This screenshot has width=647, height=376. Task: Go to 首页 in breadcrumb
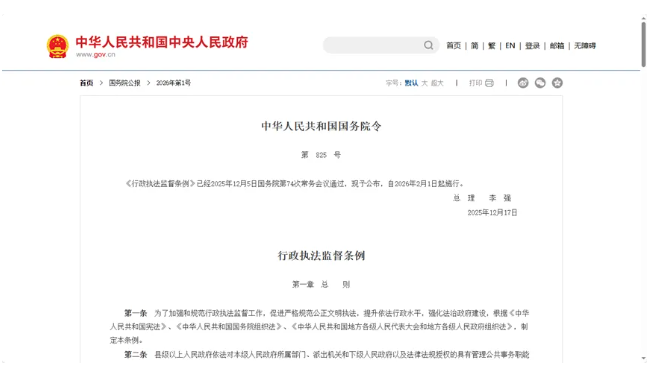click(86, 83)
